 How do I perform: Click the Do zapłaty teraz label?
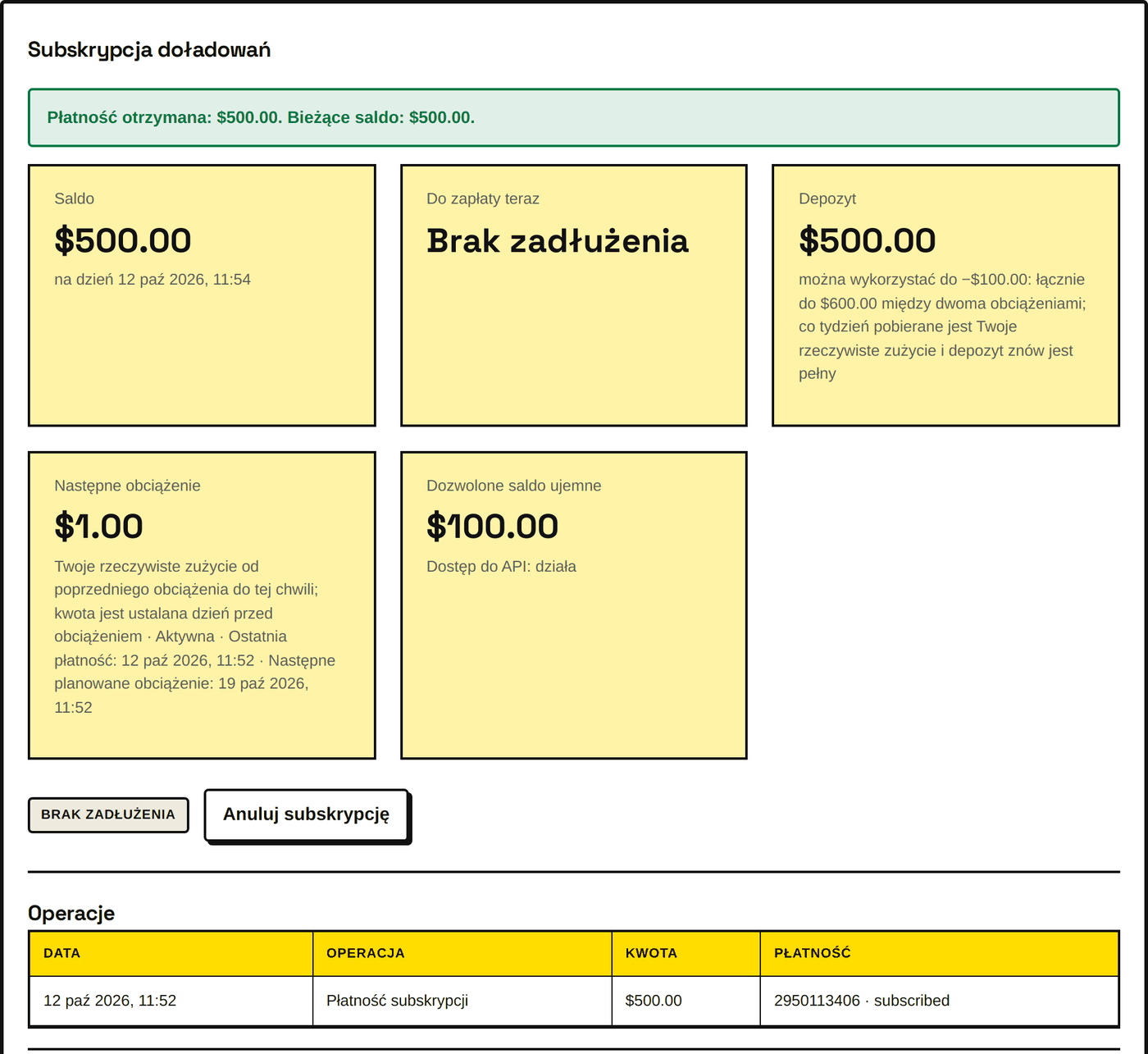[483, 198]
